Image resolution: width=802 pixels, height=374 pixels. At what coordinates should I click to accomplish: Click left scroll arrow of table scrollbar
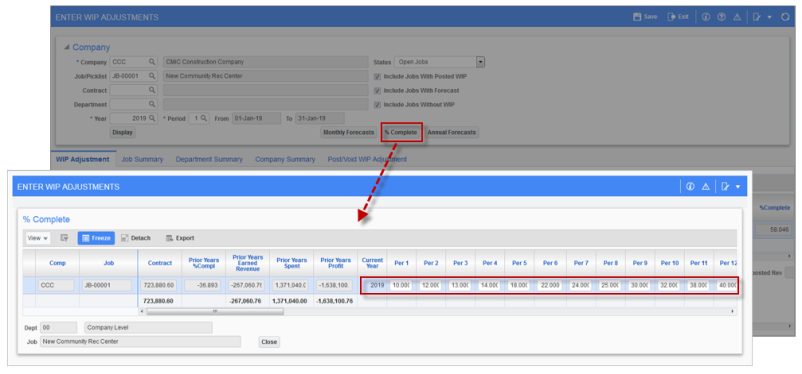pos(142,311)
